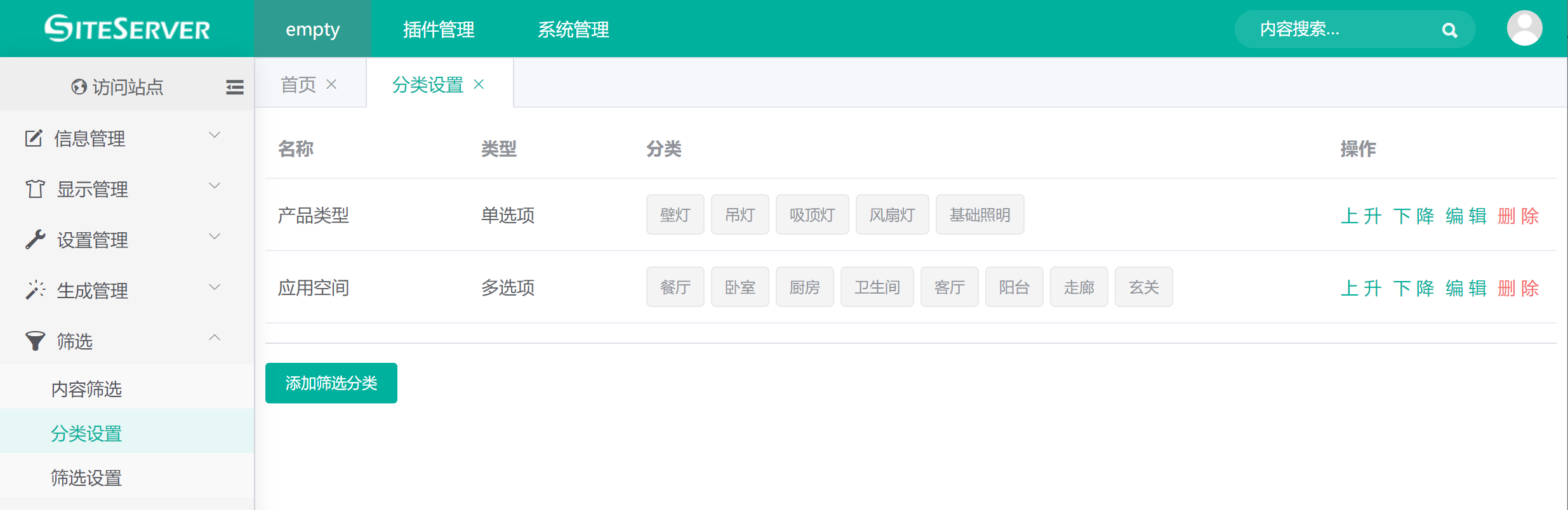Click the 添加筛选分类 button
Viewport: 1568px width, 510px height.
click(x=331, y=383)
